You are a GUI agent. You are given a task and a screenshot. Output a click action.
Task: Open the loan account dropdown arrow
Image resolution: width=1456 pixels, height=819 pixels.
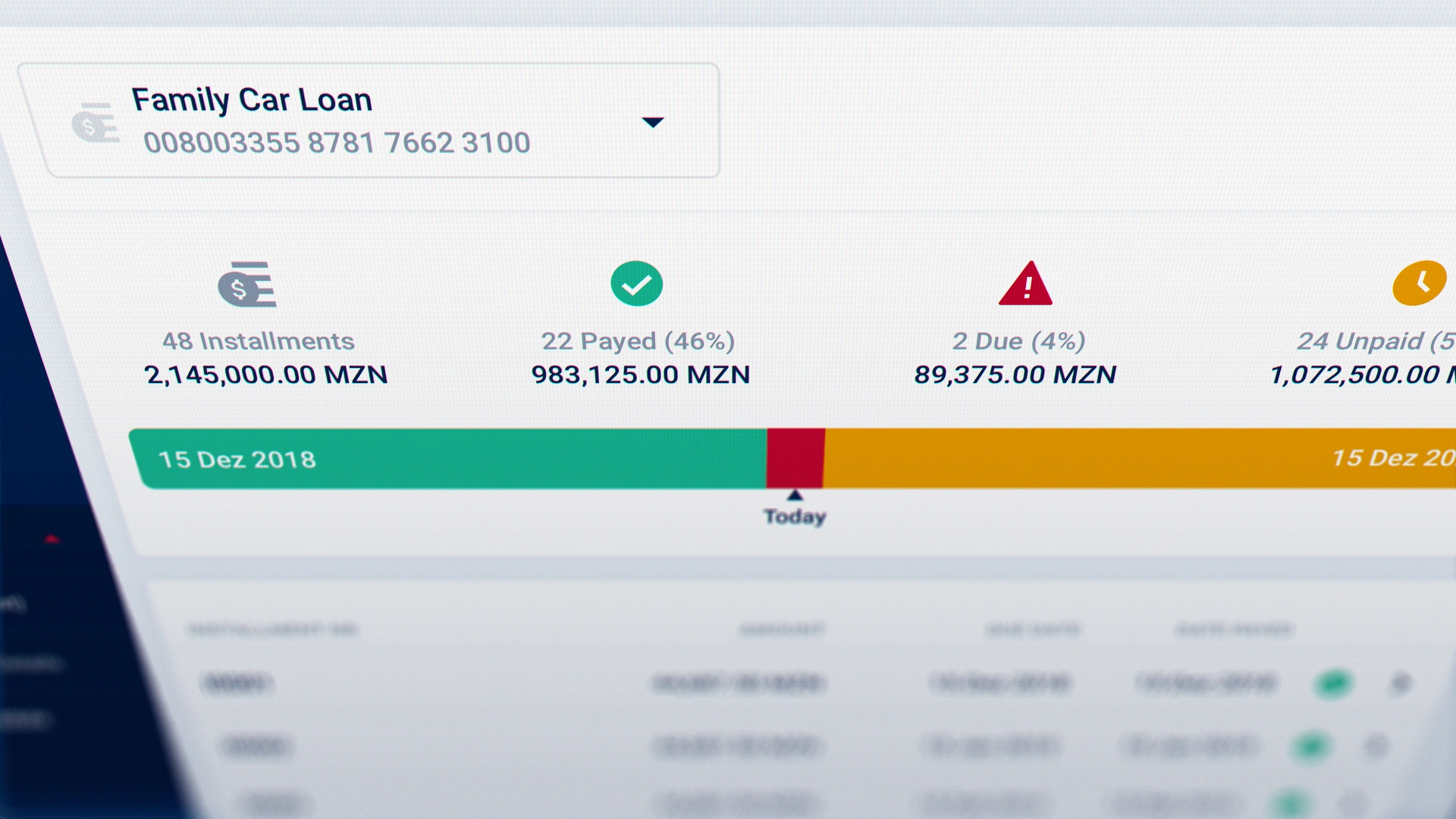pyautogui.click(x=652, y=122)
